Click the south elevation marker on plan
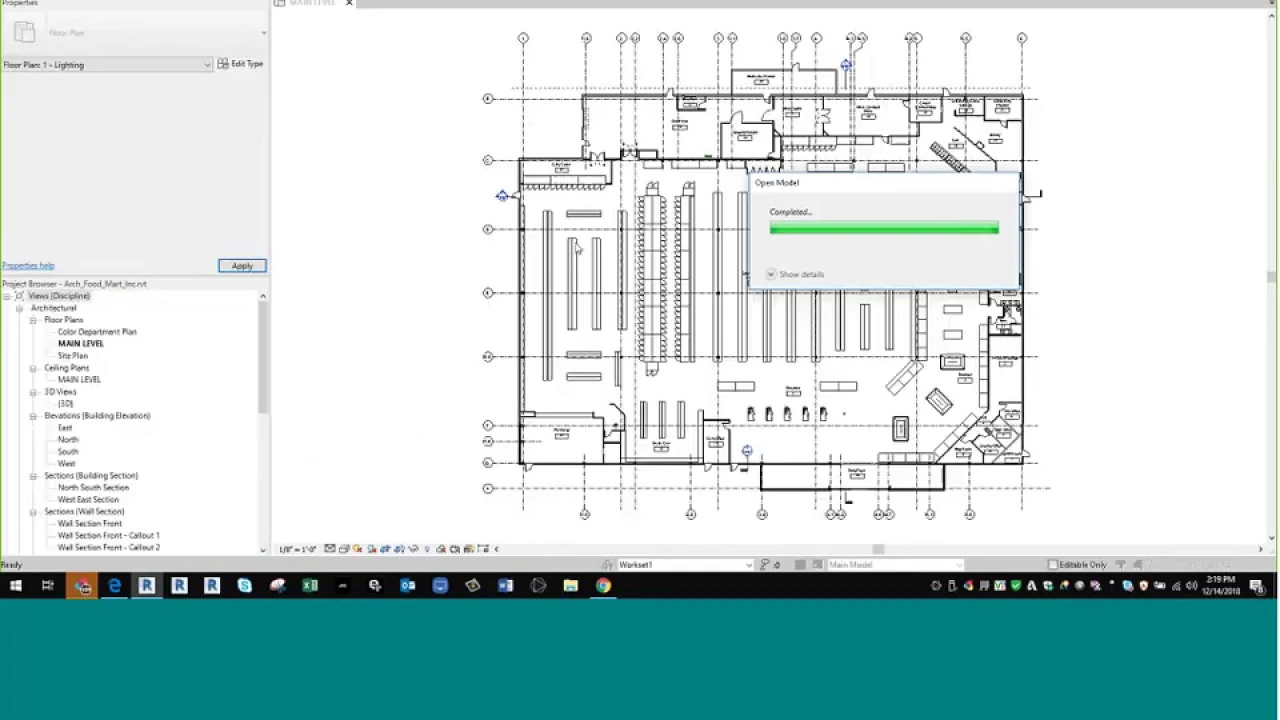The height and width of the screenshot is (720, 1280). click(747, 451)
